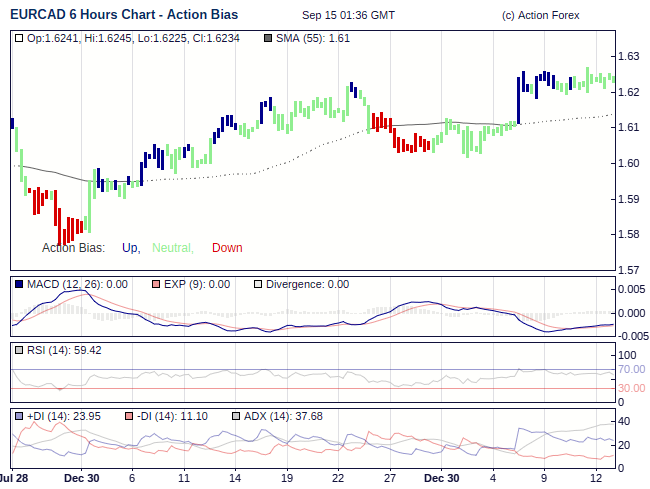Click the RSI (14) legend swatch
The height and width of the screenshot is (489, 650).
20,350
